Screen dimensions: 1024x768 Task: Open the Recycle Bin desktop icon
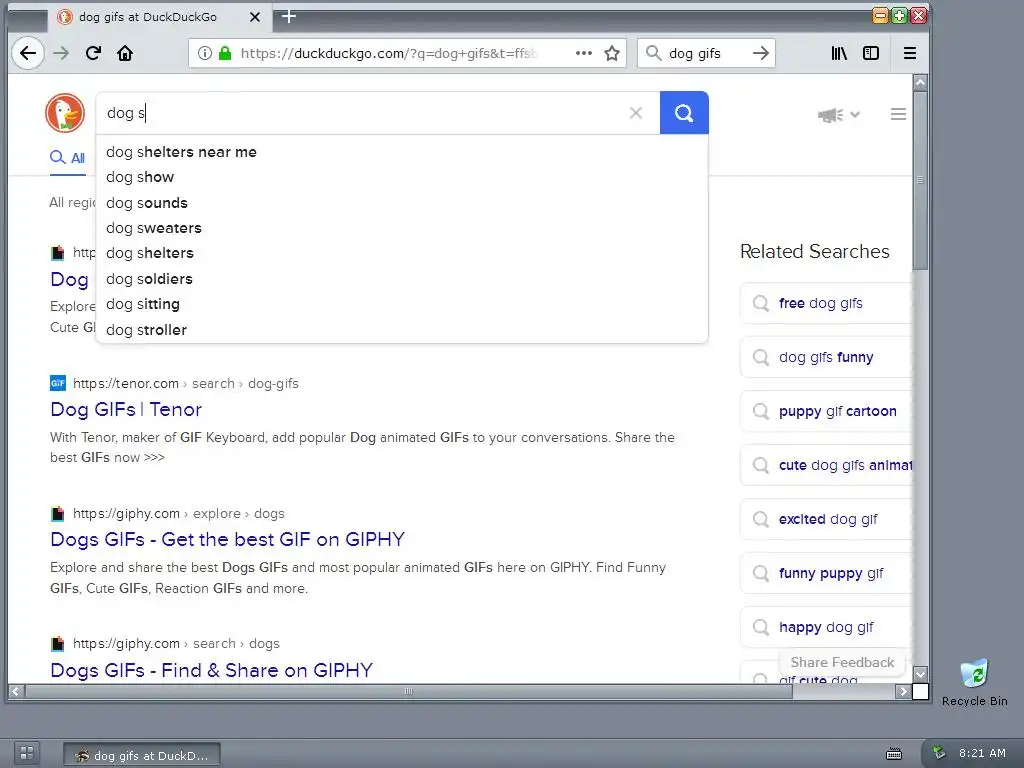tap(974, 683)
